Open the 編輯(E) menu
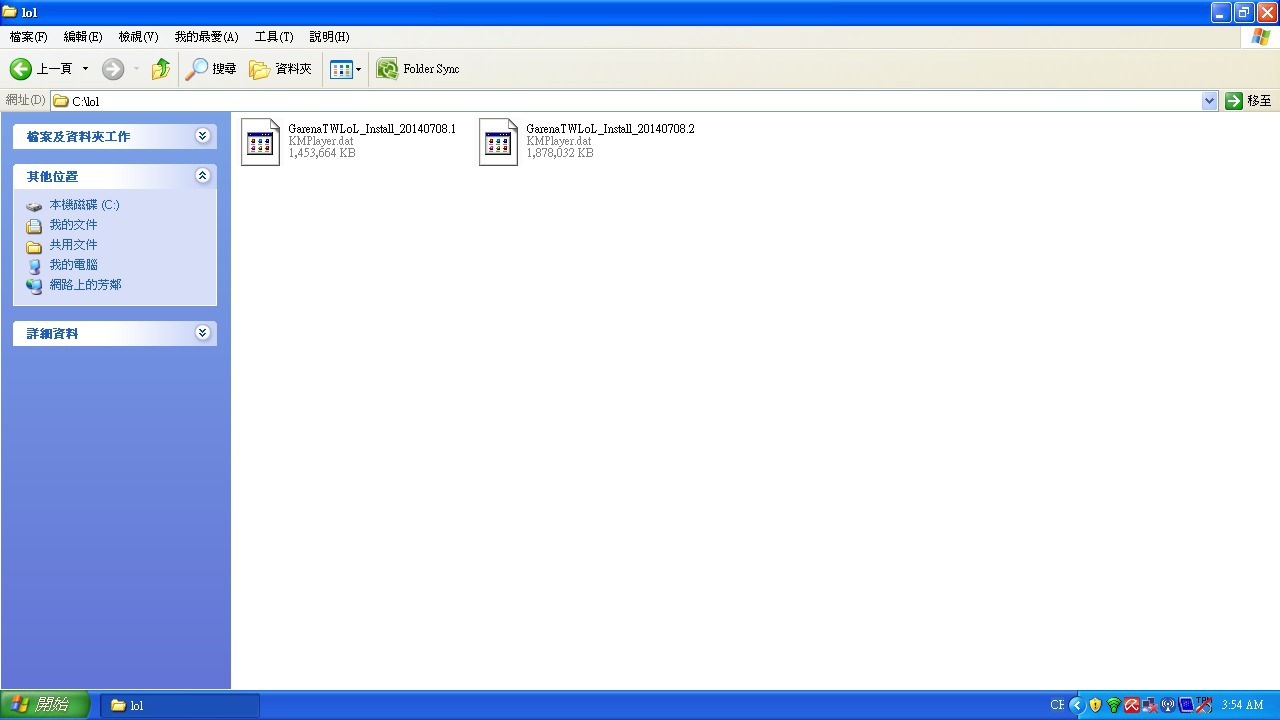The width and height of the screenshot is (1280, 720). click(83, 37)
